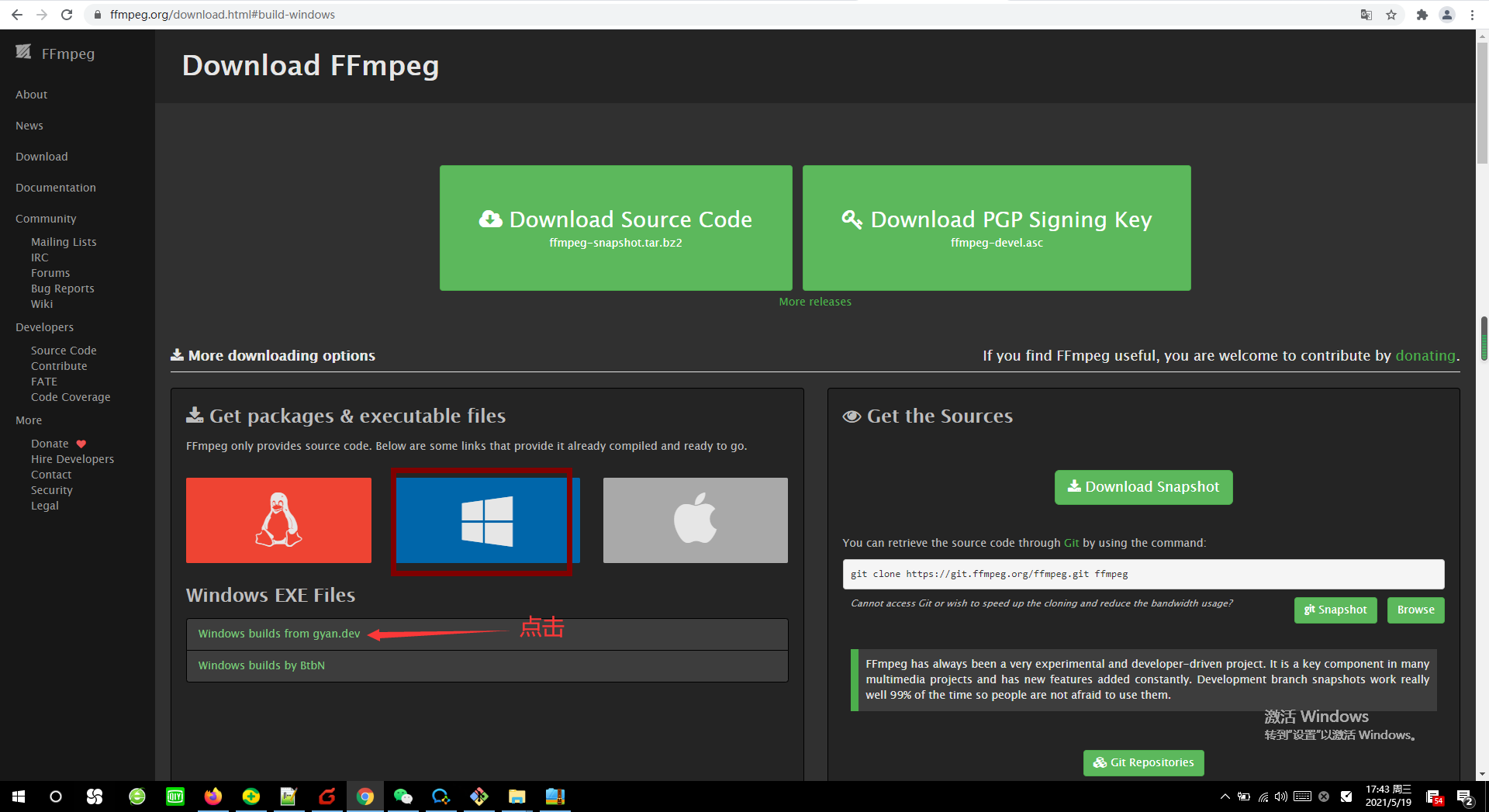Click the volume speaker icon in system tray
The width and height of the screenshot is (1489, 812).
click(1280, 796)
